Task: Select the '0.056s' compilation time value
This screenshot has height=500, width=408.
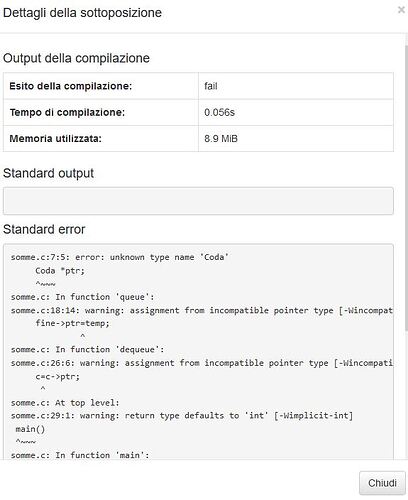Action: coord(220,112)
